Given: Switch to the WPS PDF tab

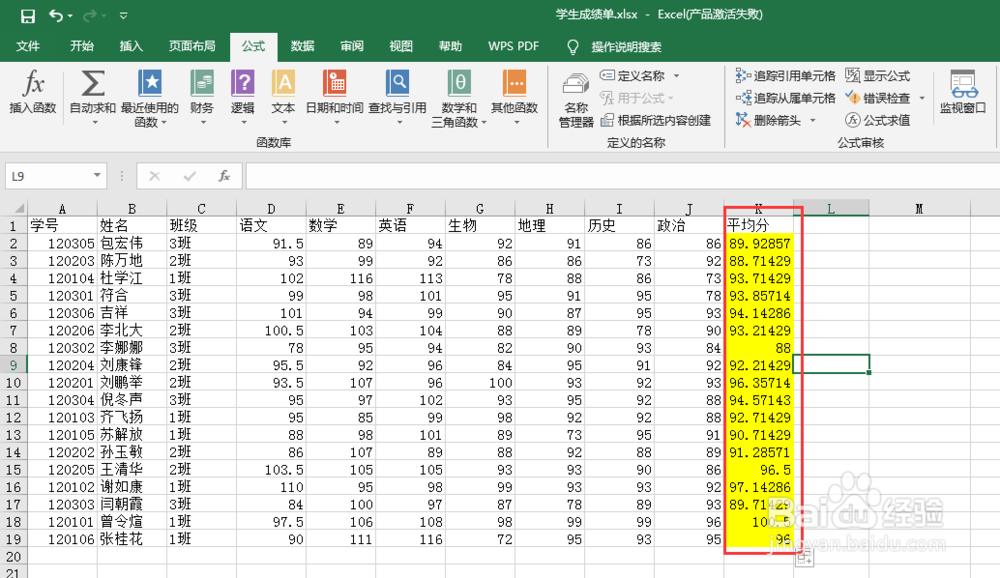Looking at the screenshot, I should pyautogui.click(x=513, y=46).
